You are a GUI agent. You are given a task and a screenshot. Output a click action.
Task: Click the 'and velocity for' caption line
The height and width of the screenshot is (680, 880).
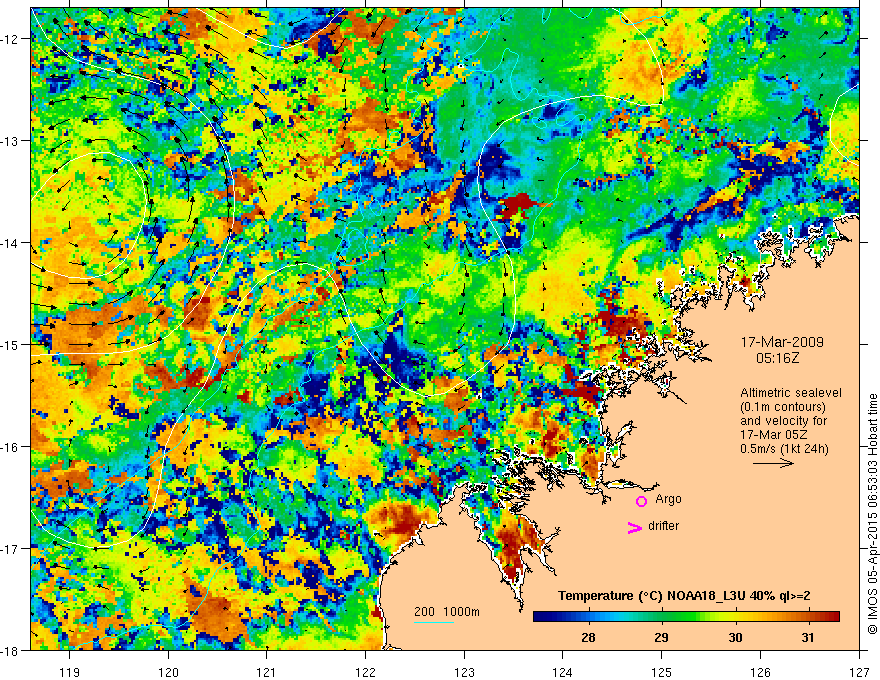783,421
